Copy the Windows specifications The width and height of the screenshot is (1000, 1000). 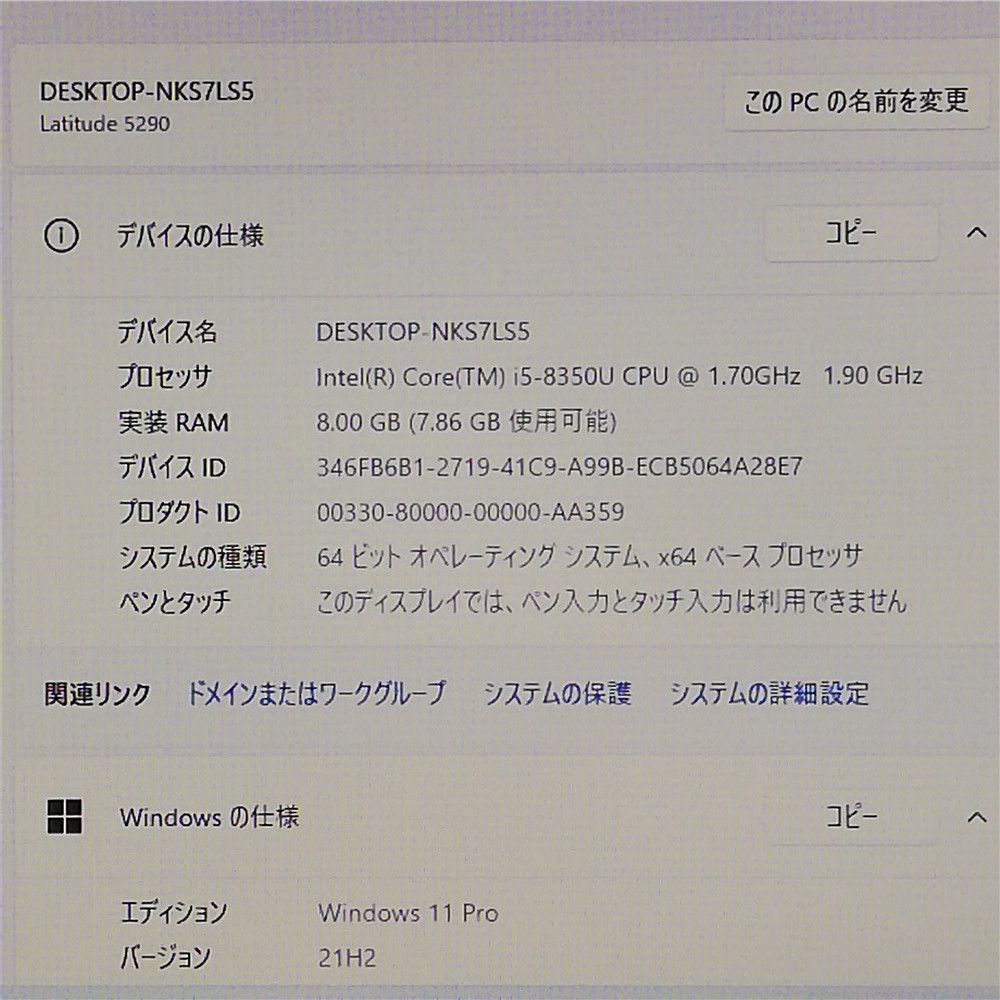tap(851, 816)
